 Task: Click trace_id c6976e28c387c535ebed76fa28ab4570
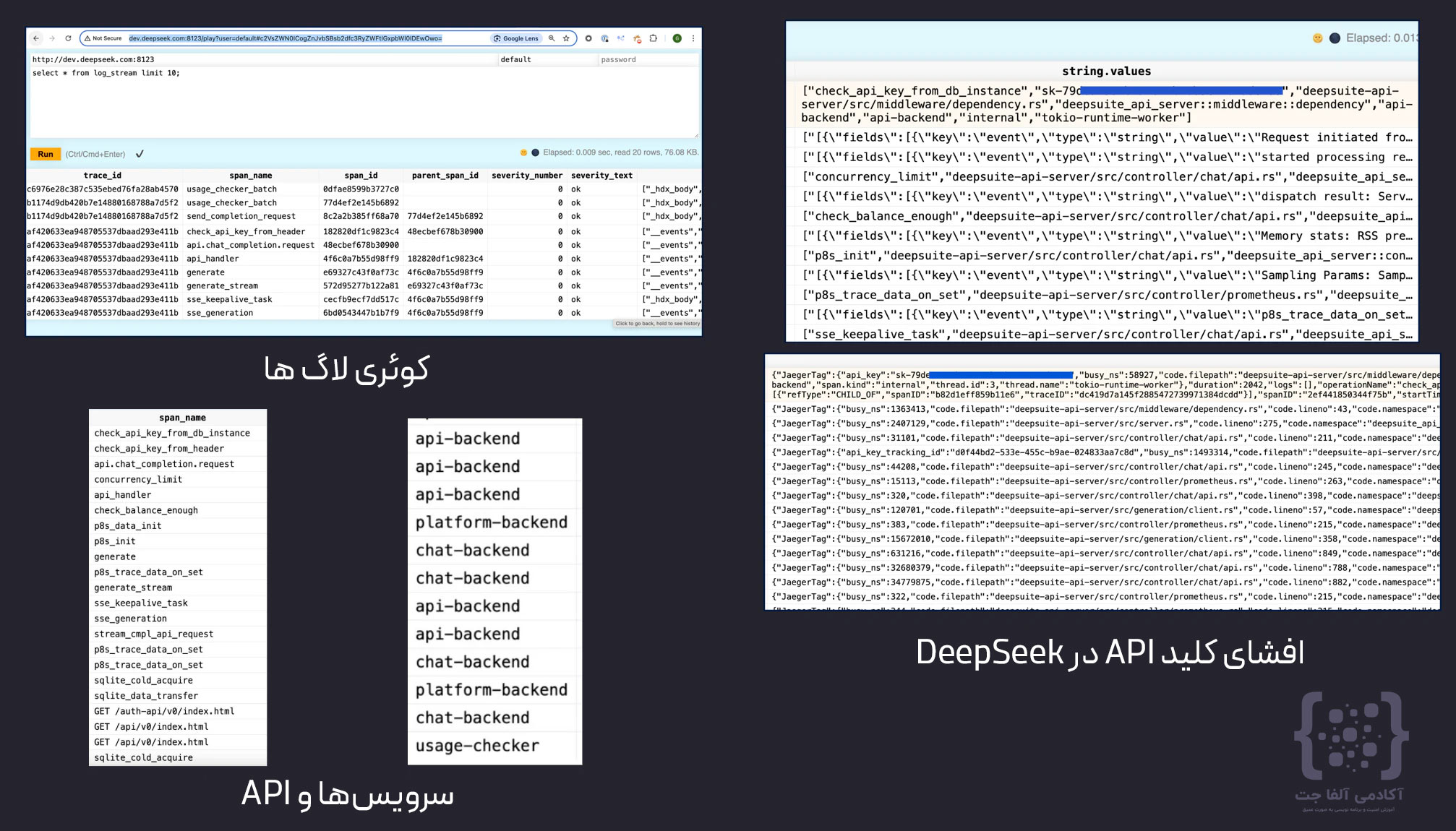pyautogui.click(x=103, y=189)
